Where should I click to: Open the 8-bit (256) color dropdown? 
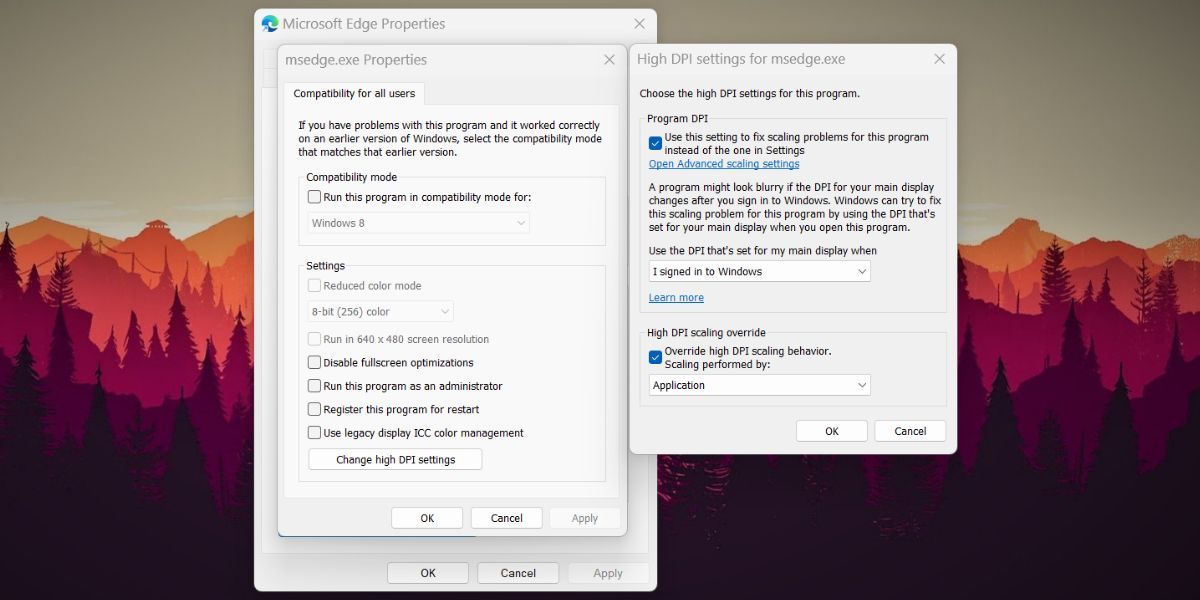[x=380, y=312]
